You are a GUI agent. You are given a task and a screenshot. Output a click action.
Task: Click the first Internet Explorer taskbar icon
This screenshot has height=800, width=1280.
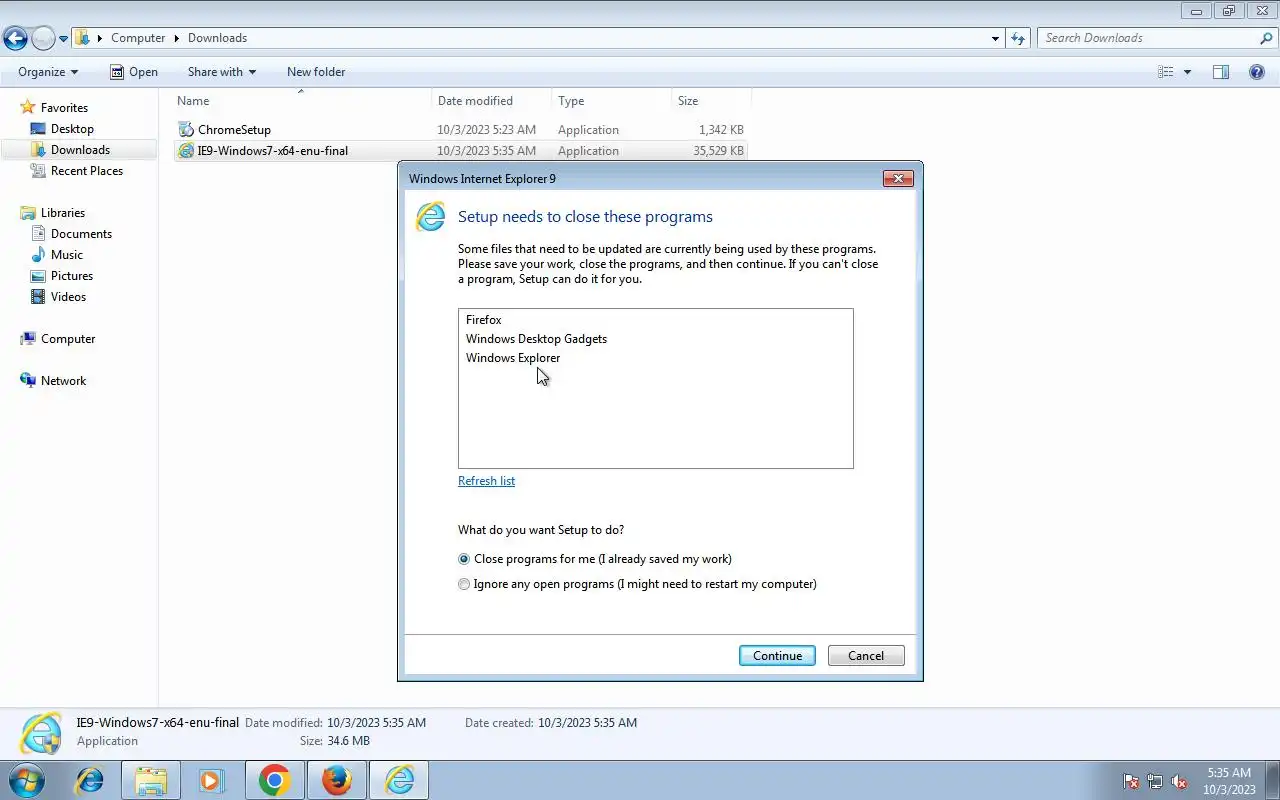pyautogui.click(x=90, y=780)
